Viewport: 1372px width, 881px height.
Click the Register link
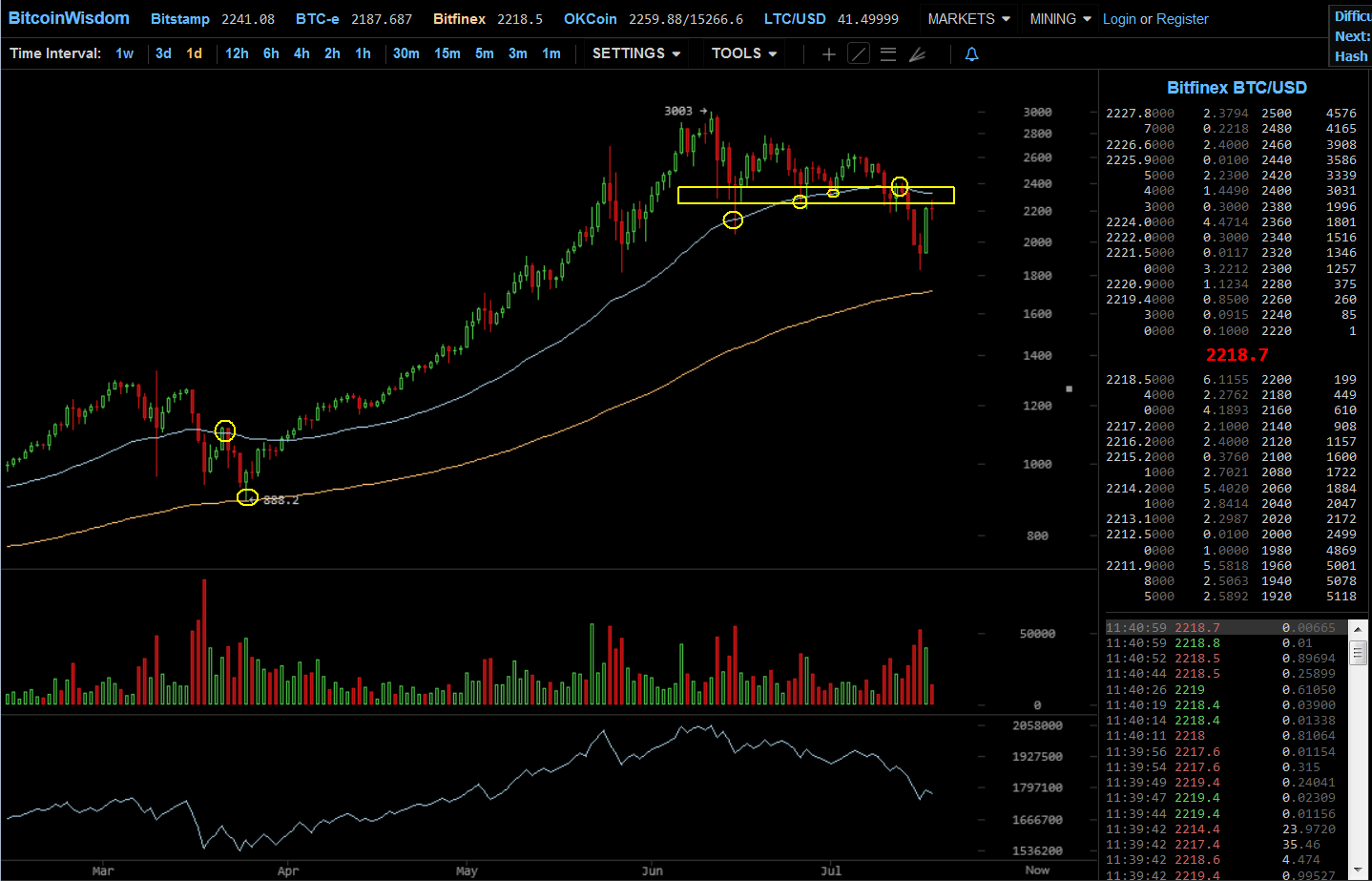click(1182, 19)
